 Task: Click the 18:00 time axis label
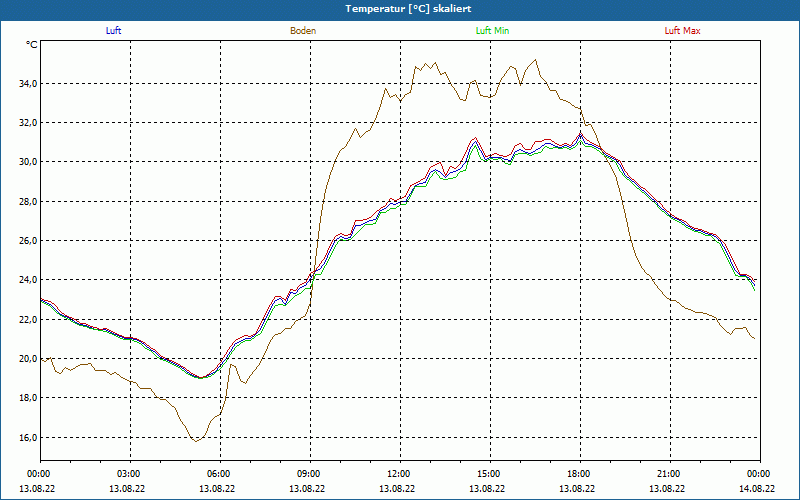580,474
